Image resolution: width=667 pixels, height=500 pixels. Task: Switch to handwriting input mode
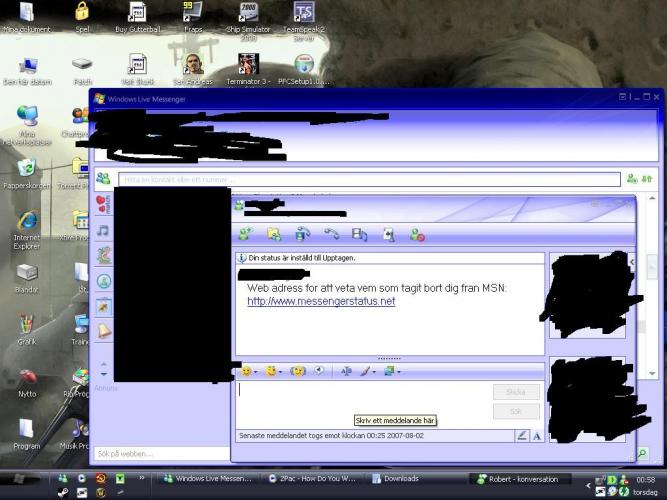(x=522, y=436)
